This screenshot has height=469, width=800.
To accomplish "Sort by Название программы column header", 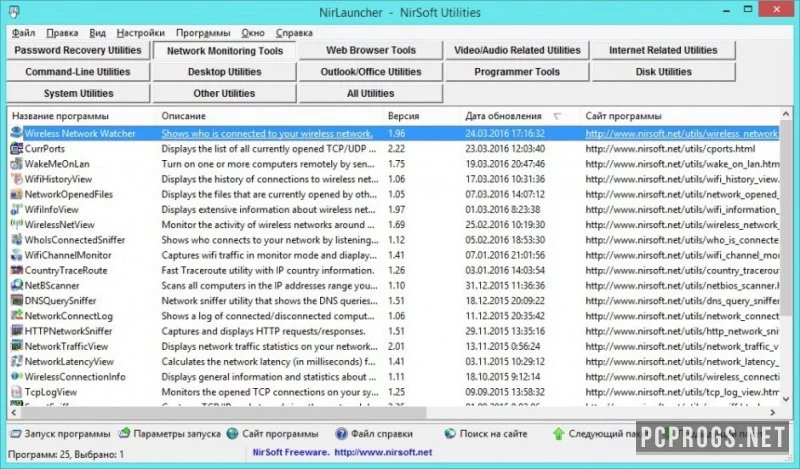I will click(82, 116).
